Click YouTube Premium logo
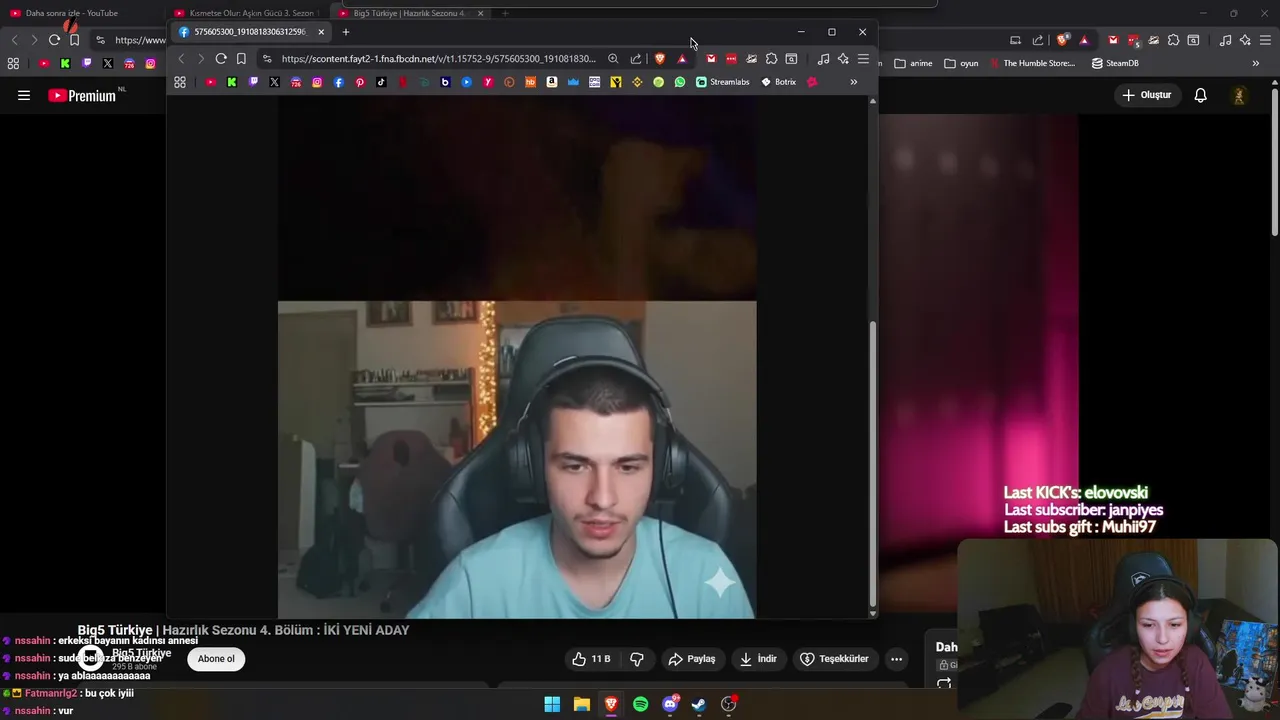 point(82,96)
